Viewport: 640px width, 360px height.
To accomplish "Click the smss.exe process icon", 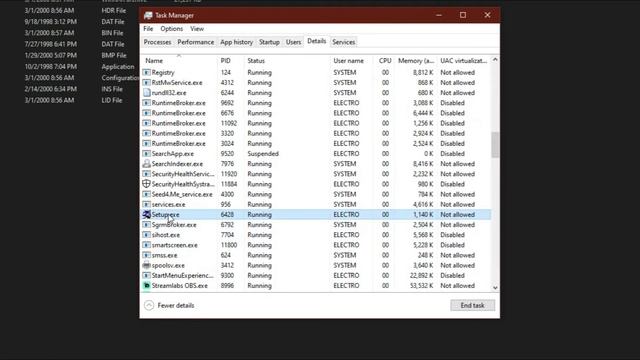I will click(146, 255).
